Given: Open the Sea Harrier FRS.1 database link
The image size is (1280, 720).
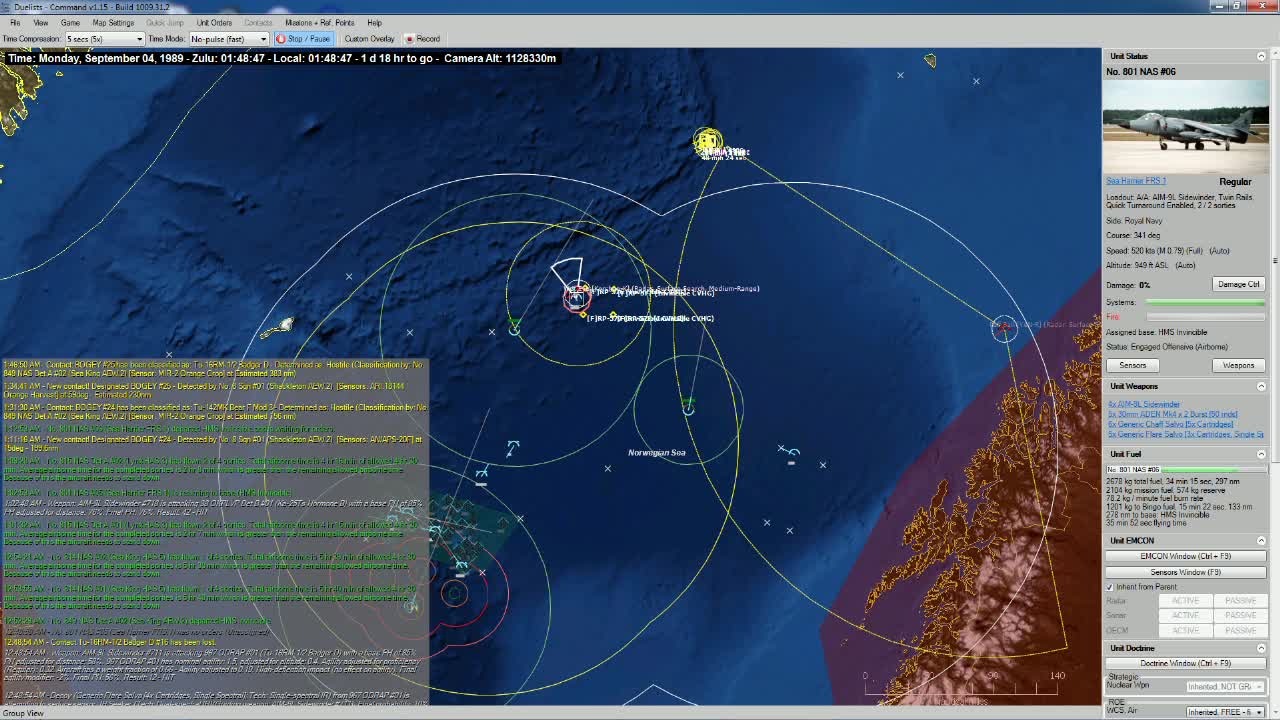Looking at the screenshot, I should coord(1136,181).
